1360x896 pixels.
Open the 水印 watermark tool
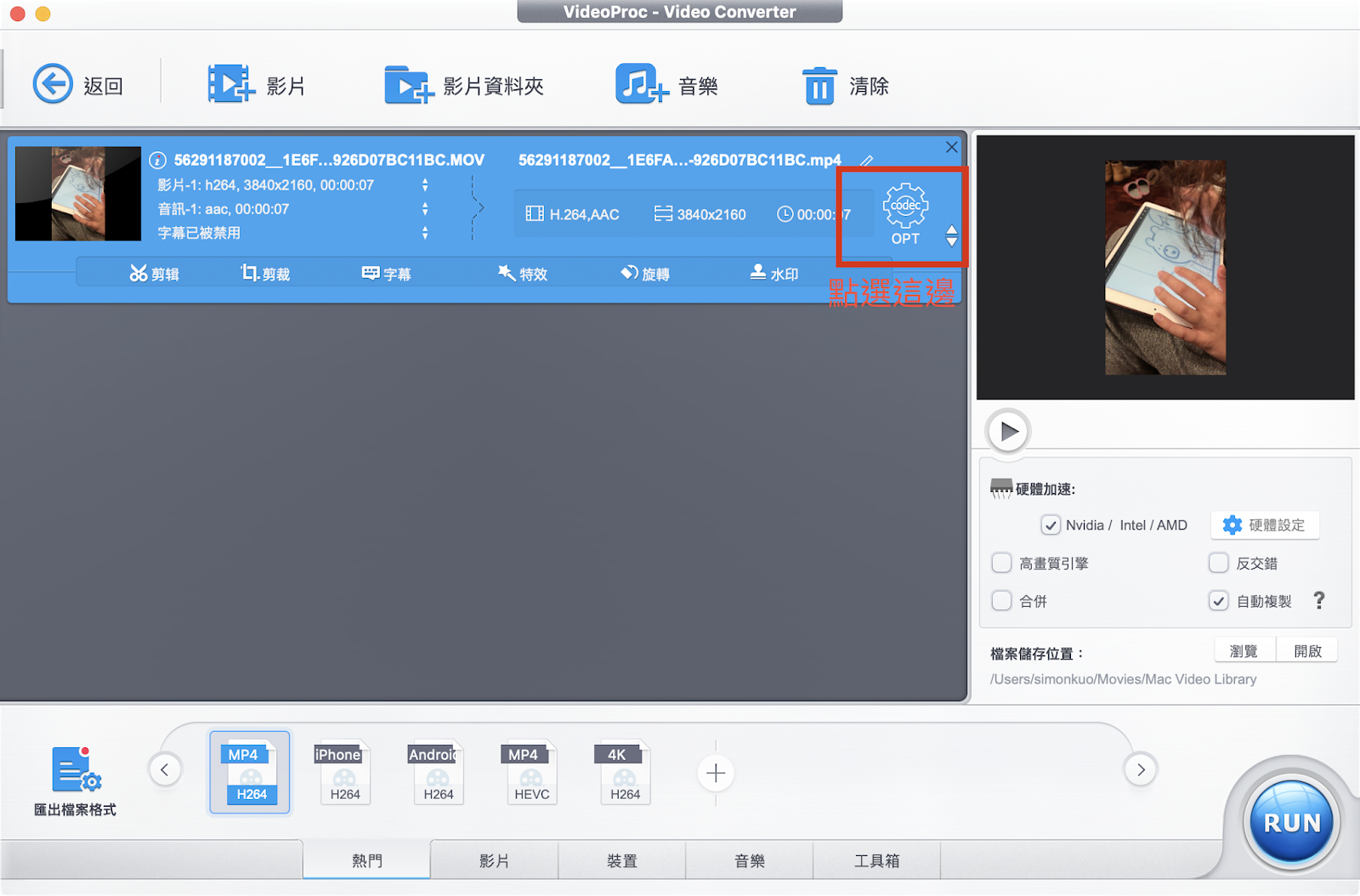pos(774,273)
